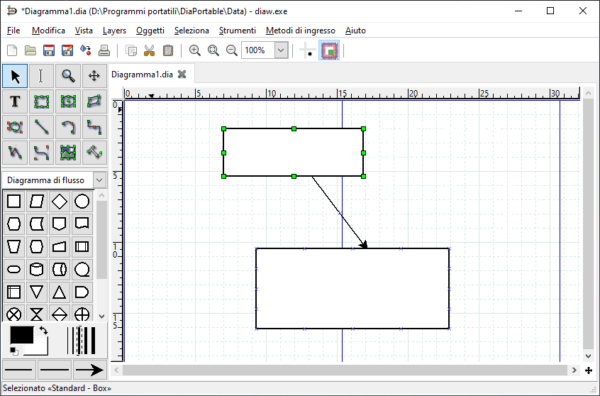Open the Layers menu
Screen dimensions: 600x396
click(x=114, y=31)
